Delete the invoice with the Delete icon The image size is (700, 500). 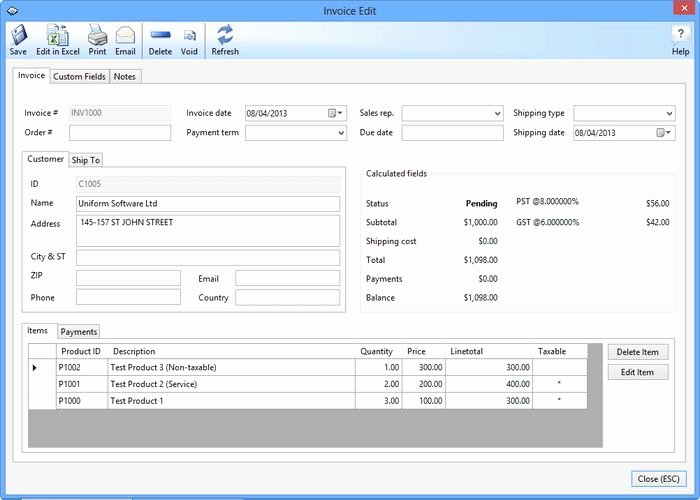pyautogui.click(x=160, y=35)
